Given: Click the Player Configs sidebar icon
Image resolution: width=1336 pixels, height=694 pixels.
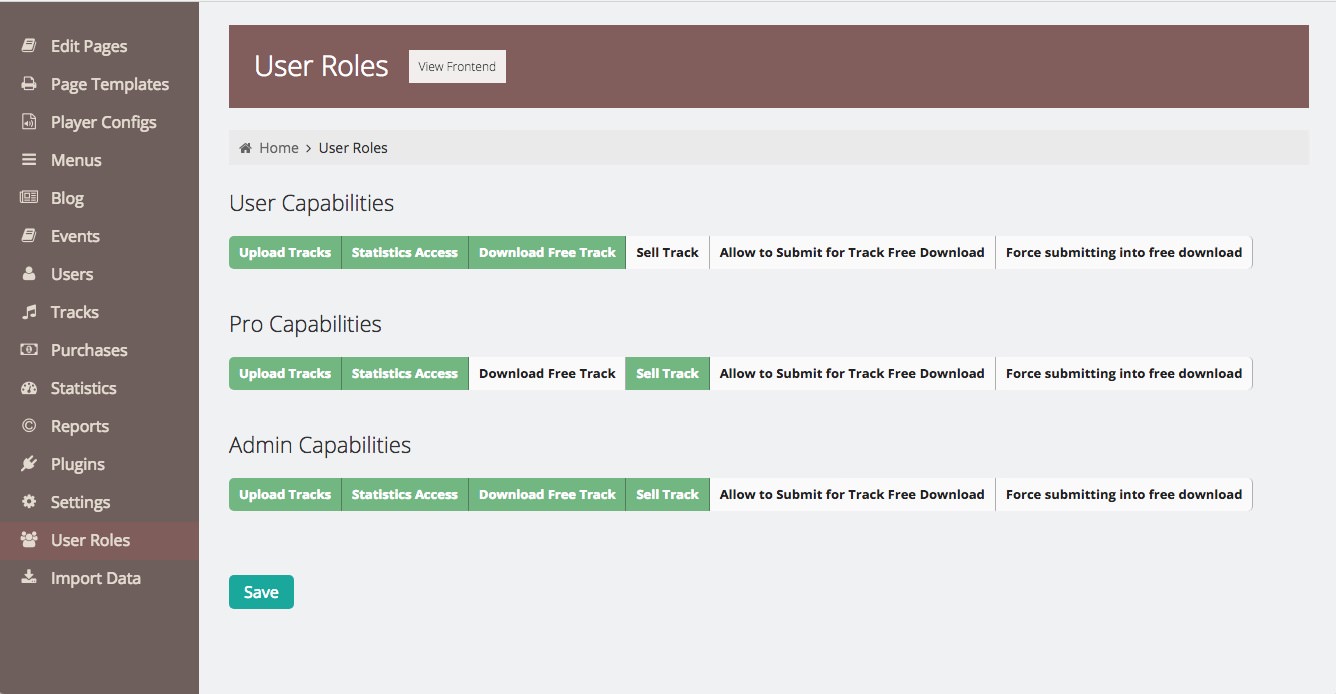Looking at the screenshot, I should pos(29,122).
